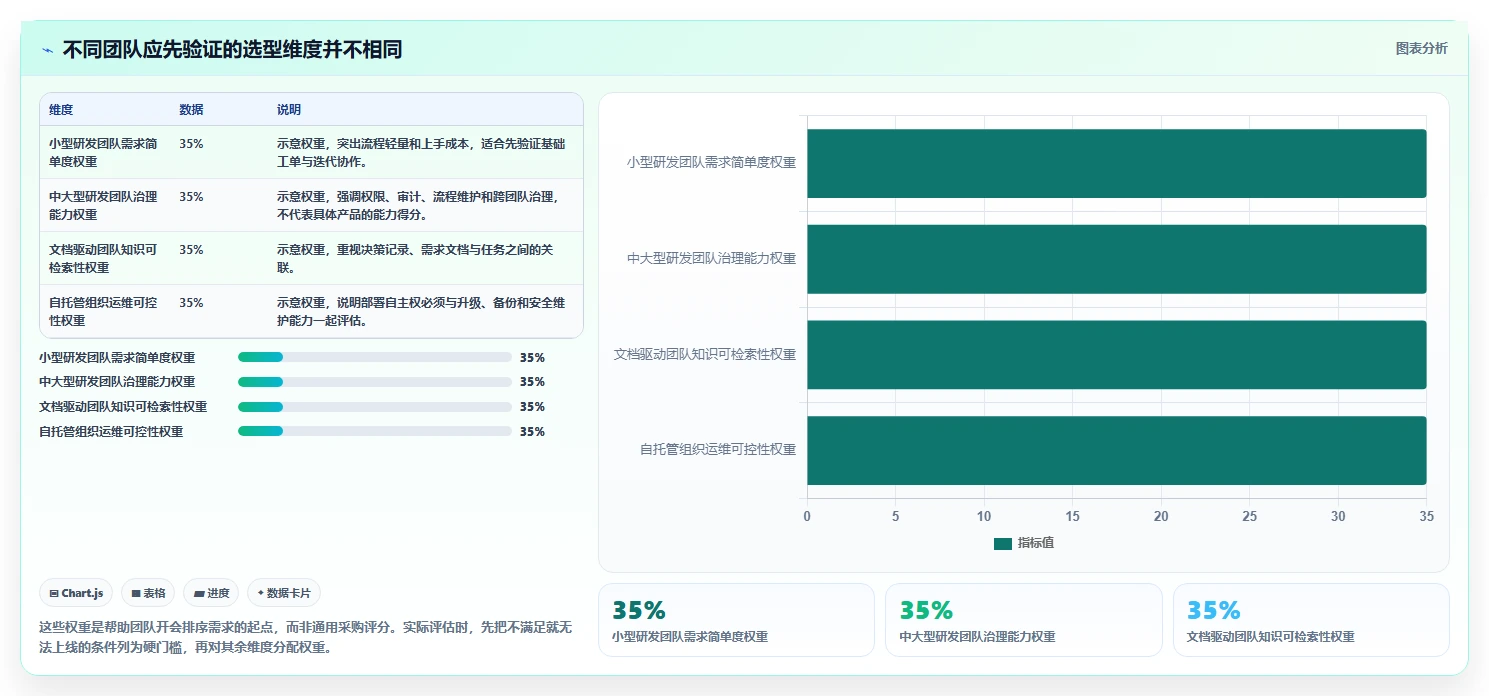The width and height of the screenshot is (1489, 696).
Task: Click the 文档驱动团队知识可检索性权重 chart axis label
Action: tap(705, 355)
